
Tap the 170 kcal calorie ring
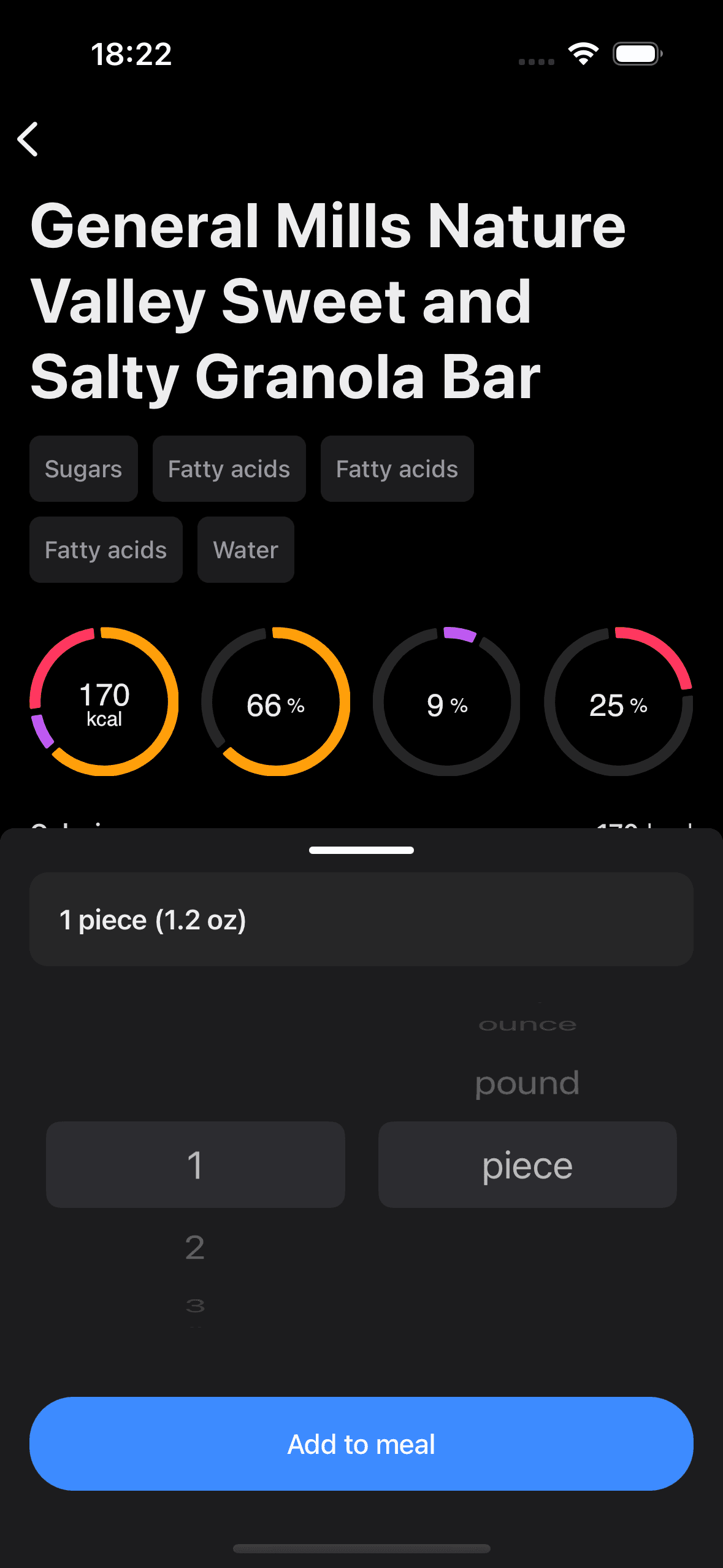[104, 702]
